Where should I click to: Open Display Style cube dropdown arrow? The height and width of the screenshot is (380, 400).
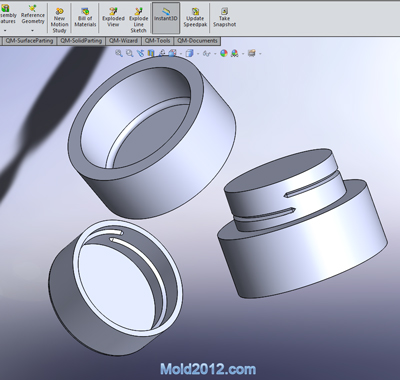click(198, 53)
